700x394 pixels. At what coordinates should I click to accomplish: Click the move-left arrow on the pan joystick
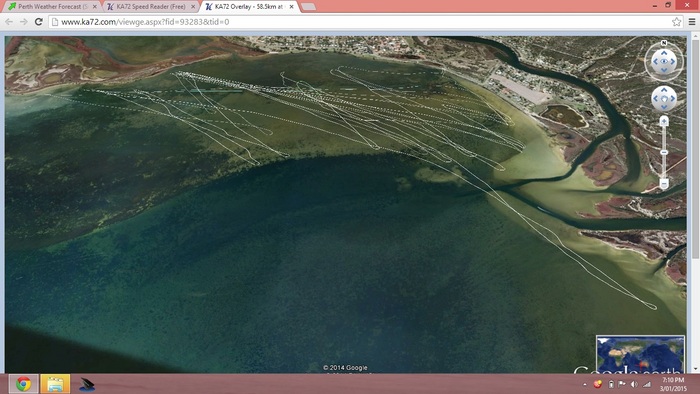tap(655, 99)
